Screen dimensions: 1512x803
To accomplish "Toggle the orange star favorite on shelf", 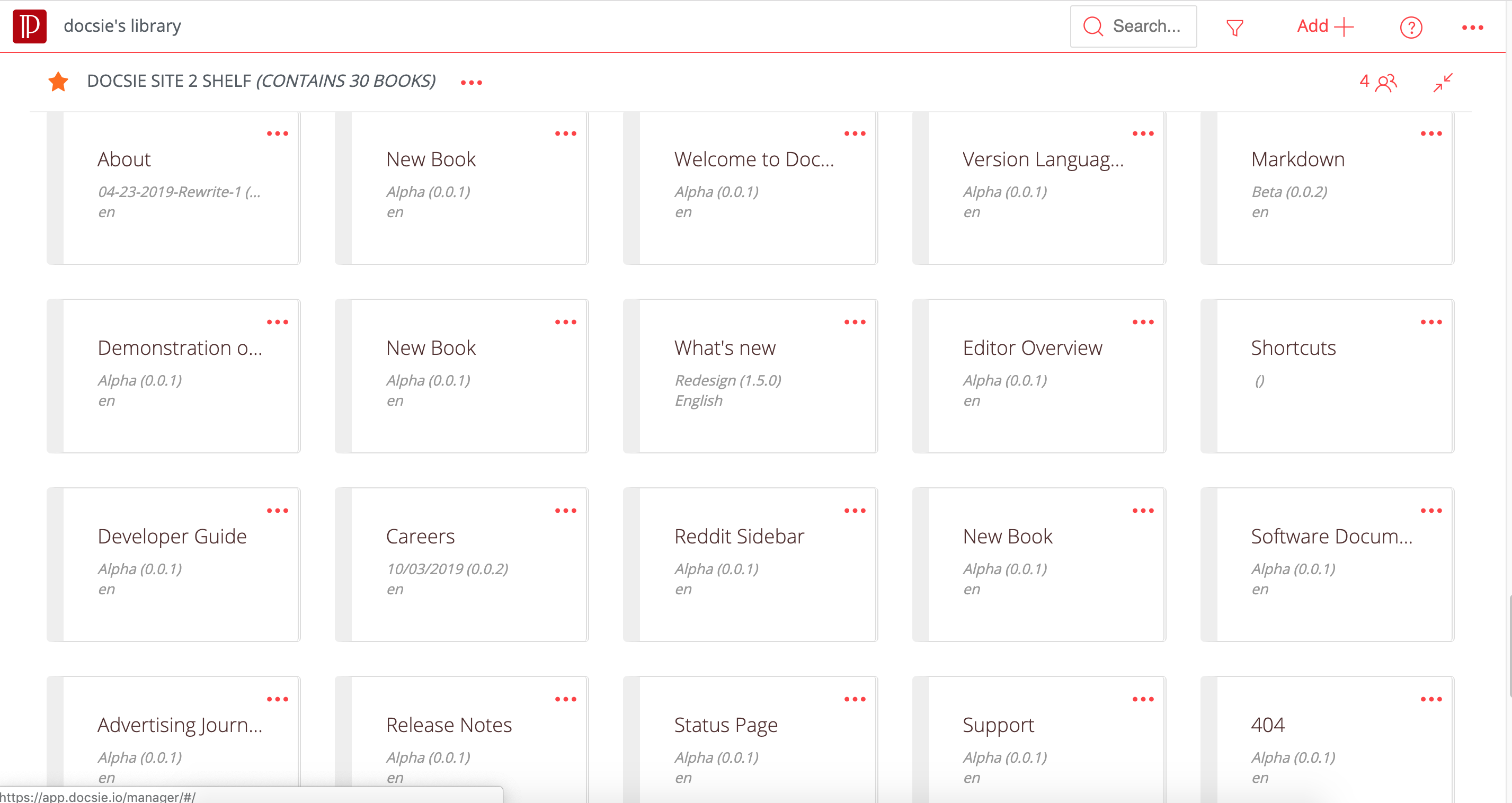I will coord(58,81).
